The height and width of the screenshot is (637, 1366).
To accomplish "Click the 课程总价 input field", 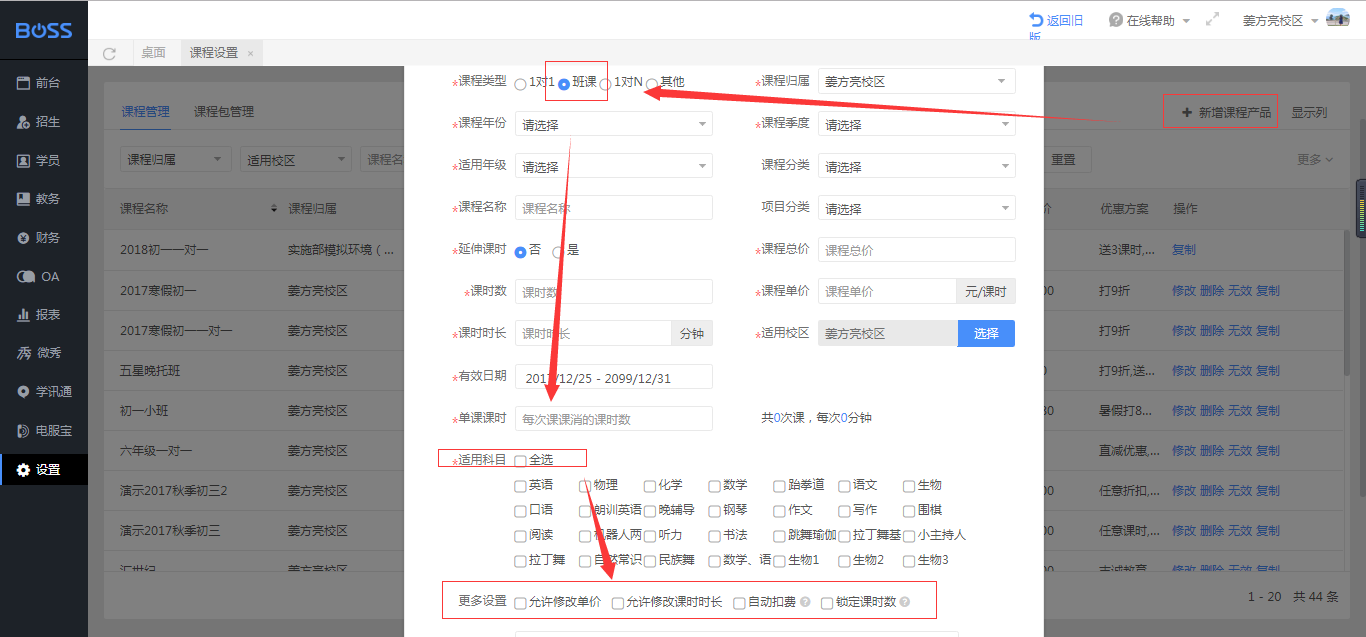I will coord(916,250).
